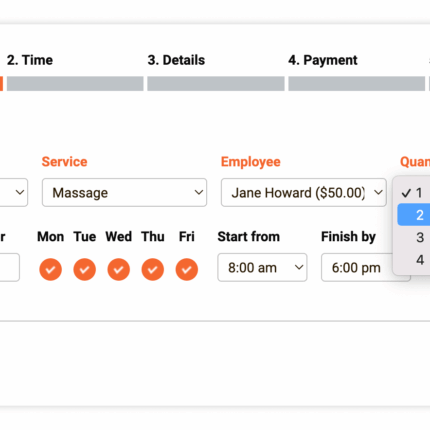Open the Jane Howard employee dropdown
The height and width of the screenshot is (430, 430).
coord(304,192)
